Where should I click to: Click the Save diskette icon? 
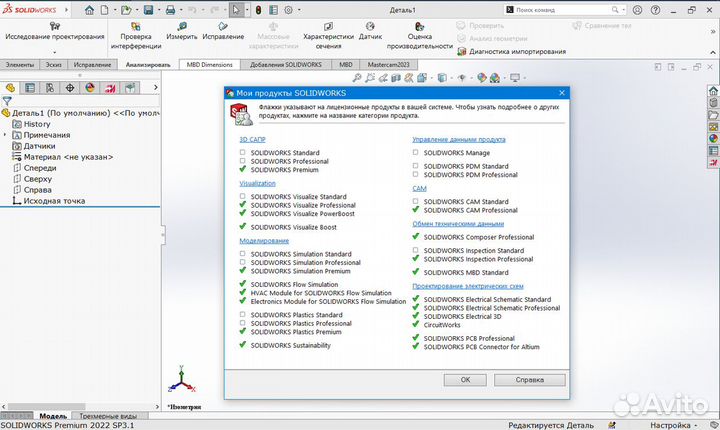tap(149, 10)
